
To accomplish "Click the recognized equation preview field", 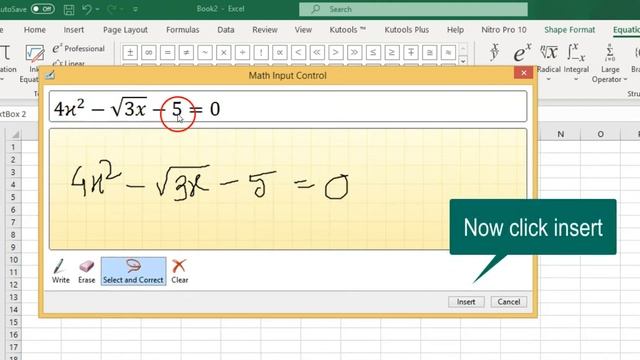I will click(x=288, y=107).
